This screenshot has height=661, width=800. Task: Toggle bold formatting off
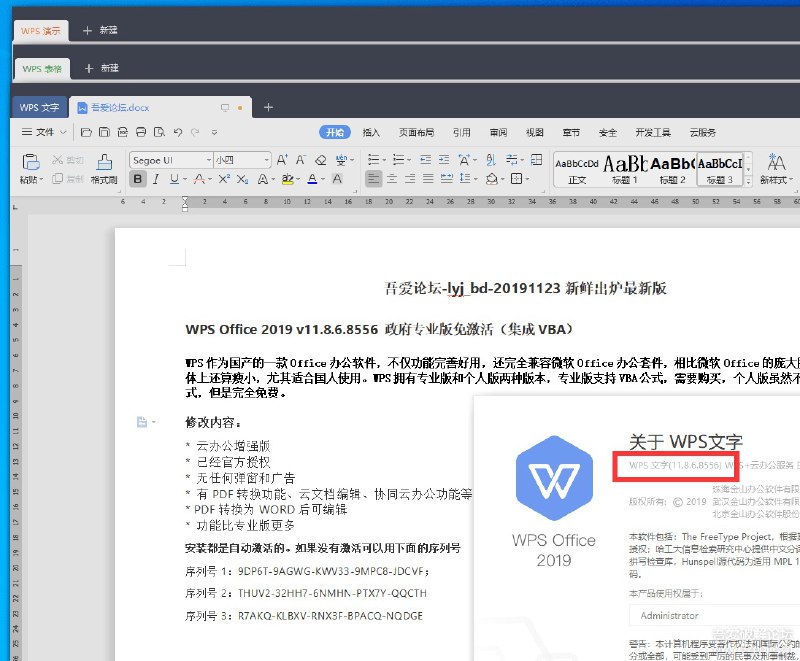tap(139, 176)
